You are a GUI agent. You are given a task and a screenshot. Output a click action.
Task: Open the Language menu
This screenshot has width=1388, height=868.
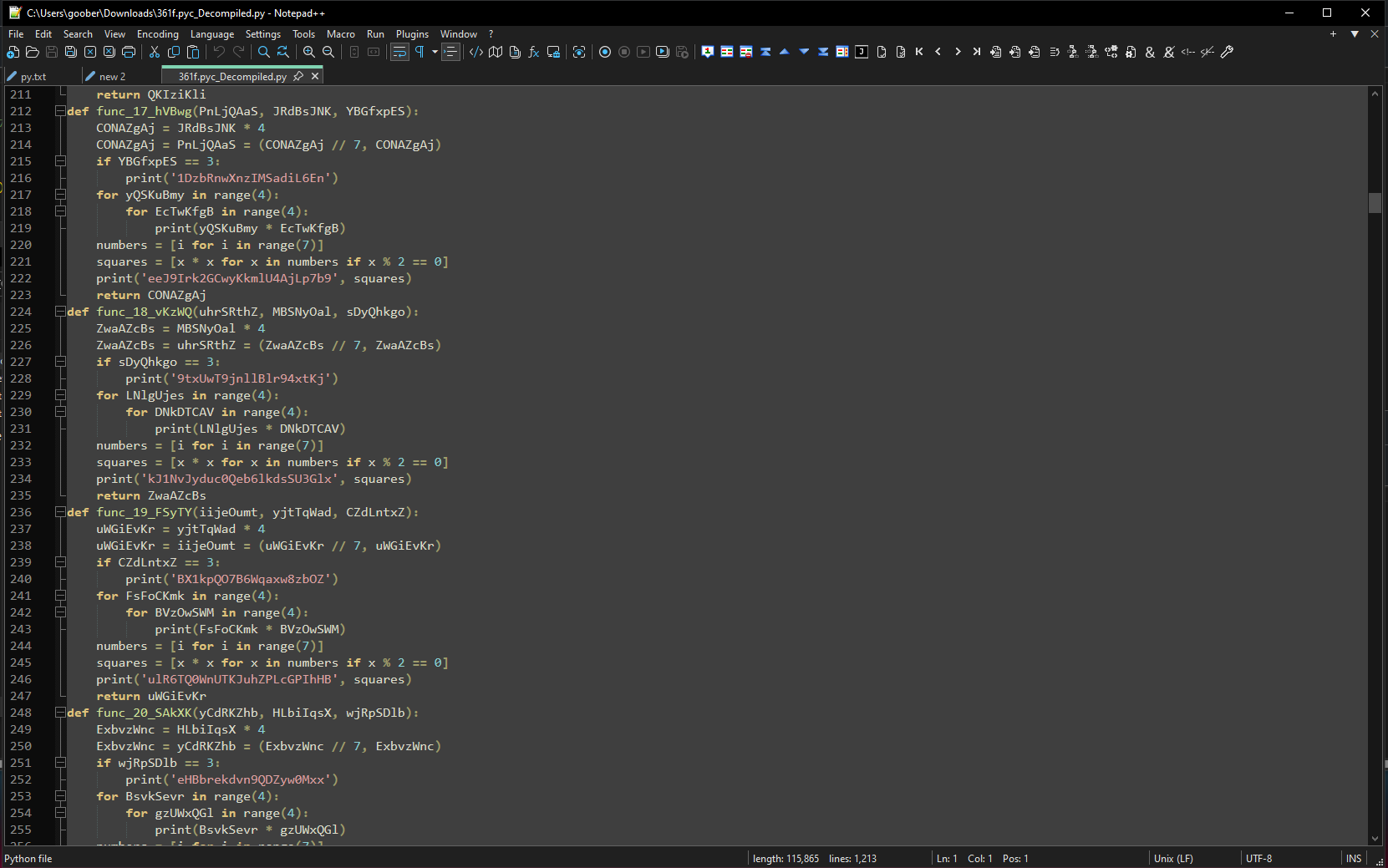pyautogui.click(x=212, y=34)
